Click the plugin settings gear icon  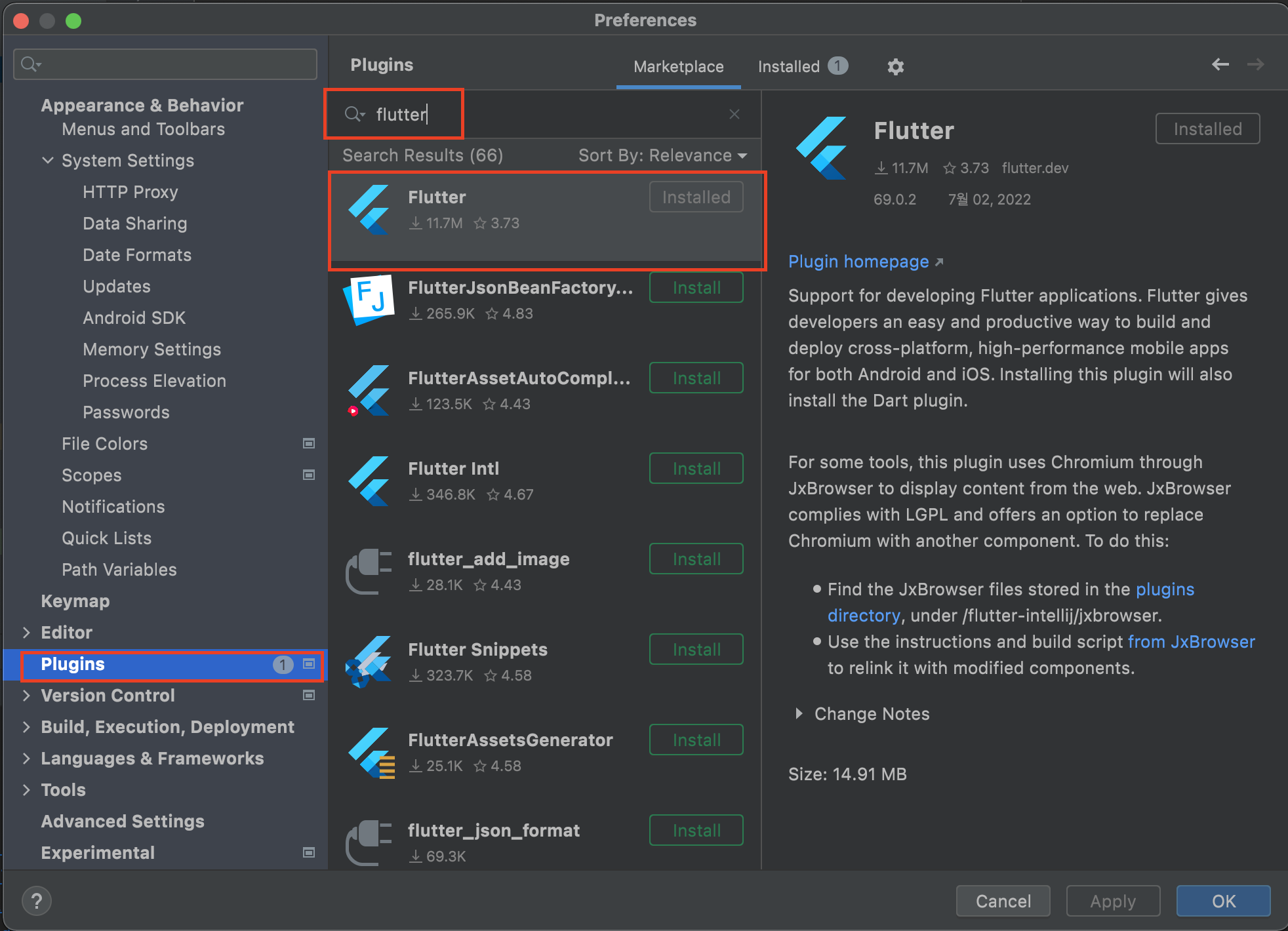pyautogui.click(x=895, y=66)
